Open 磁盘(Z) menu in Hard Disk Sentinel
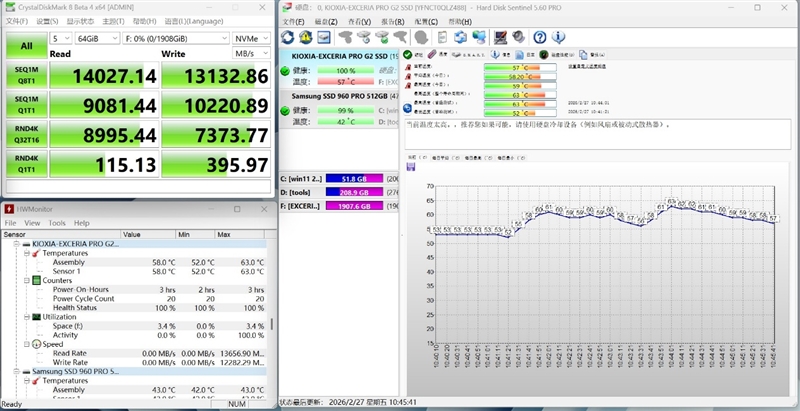 coord(326,22)
